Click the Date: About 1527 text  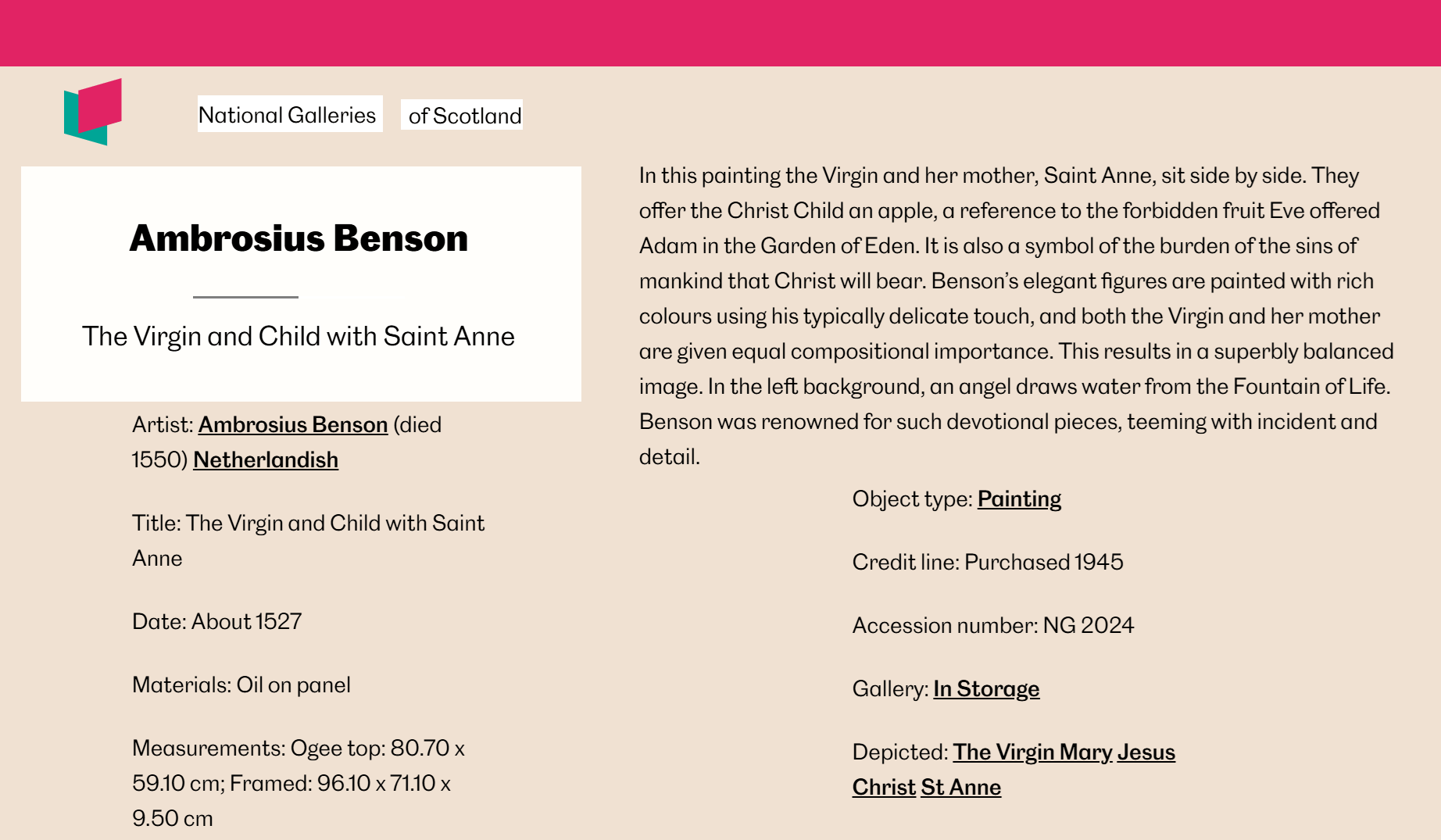217,621
